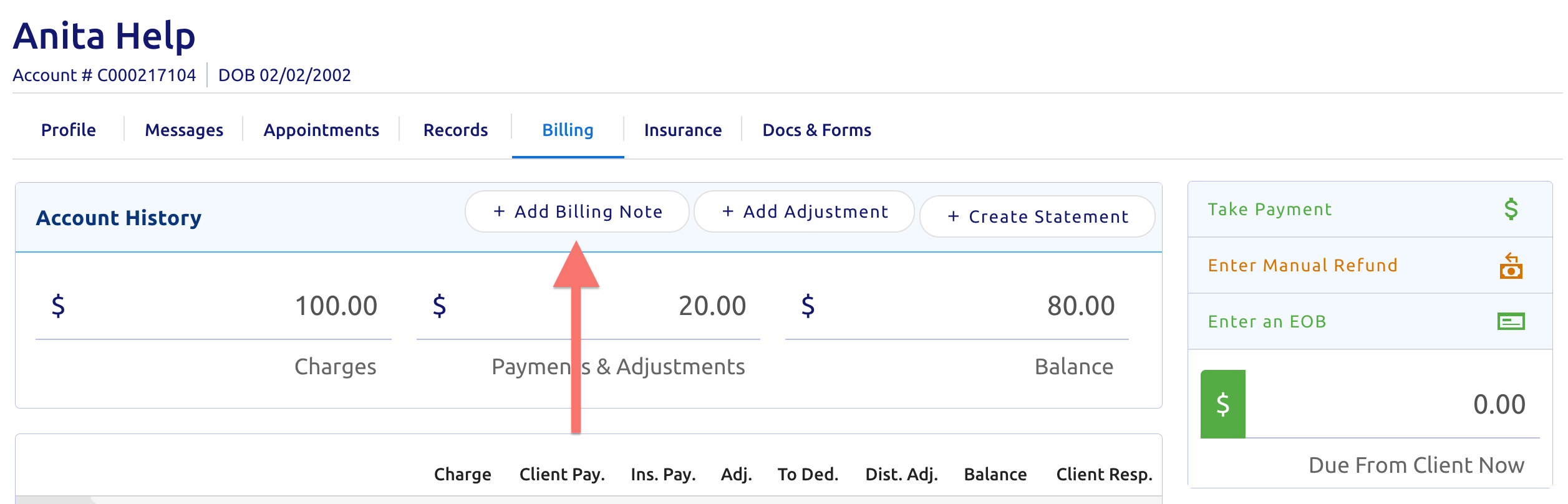
Task: Select the Take Payment link
Action: tap(1269, 209)
